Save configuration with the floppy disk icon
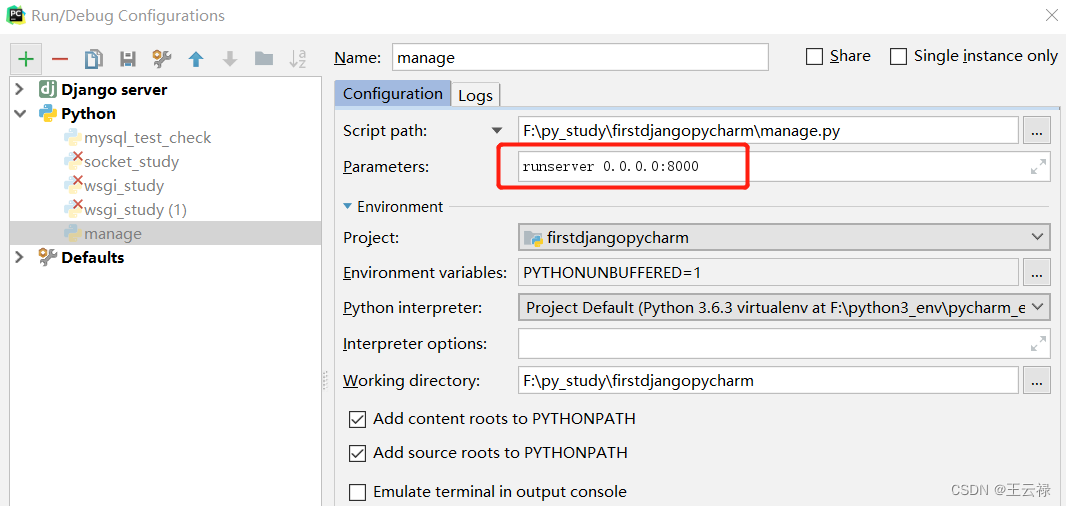The image size is (1066, 506). tap(128, 59)
